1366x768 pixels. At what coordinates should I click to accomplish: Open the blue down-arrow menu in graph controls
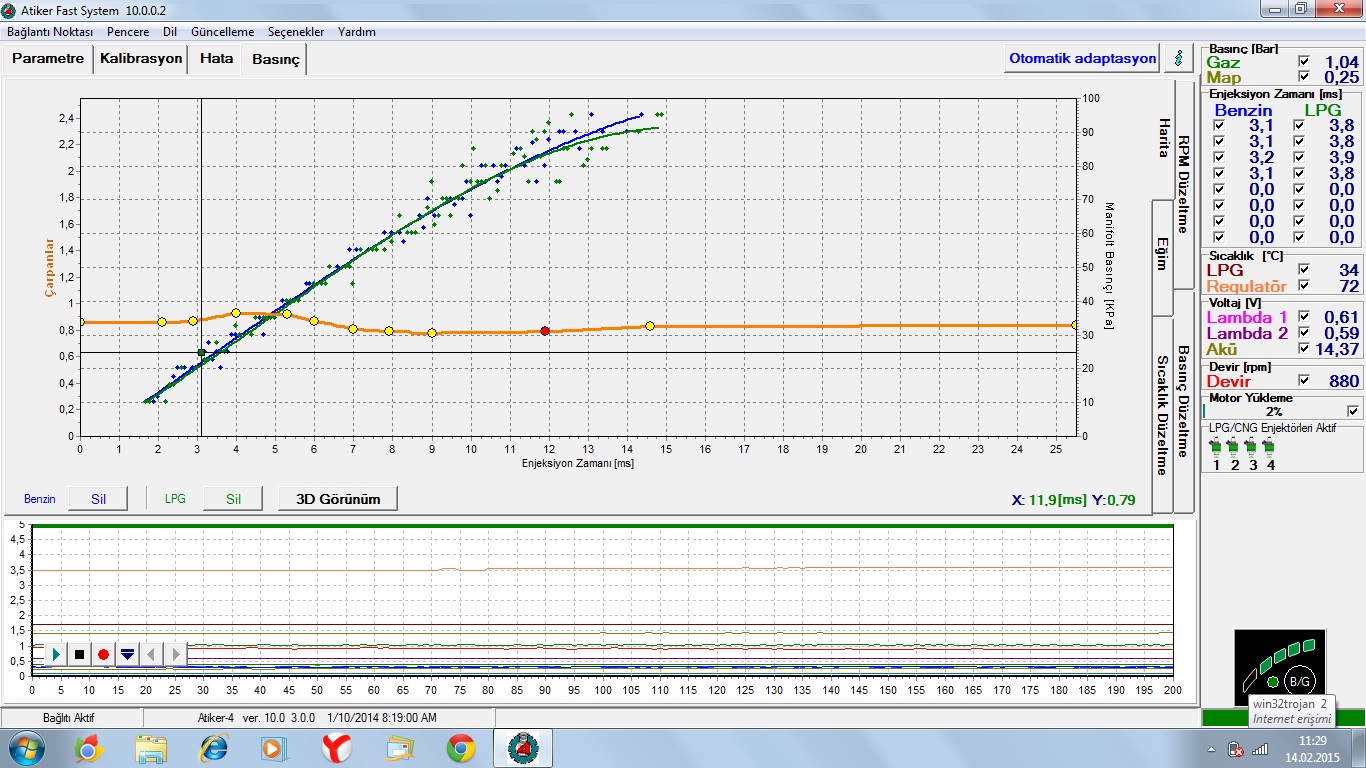(127, 654)
